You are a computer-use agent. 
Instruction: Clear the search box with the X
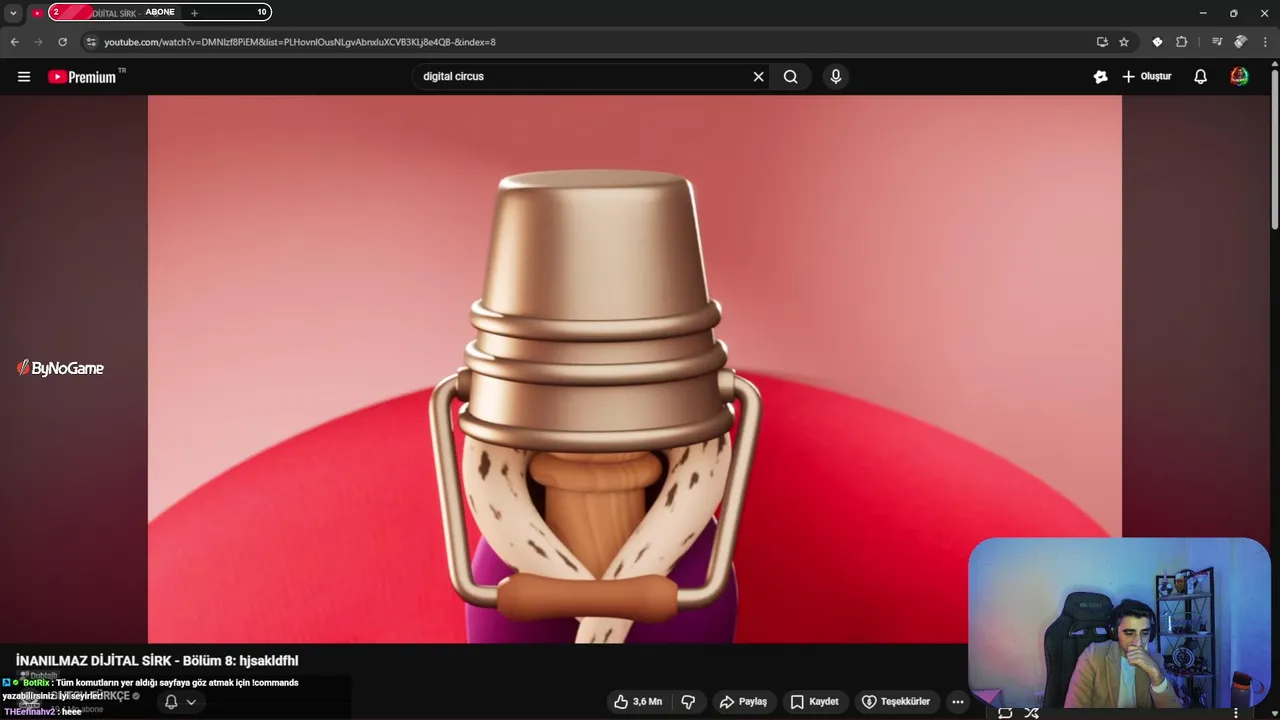pyautogui.click(x=758, y=77)
